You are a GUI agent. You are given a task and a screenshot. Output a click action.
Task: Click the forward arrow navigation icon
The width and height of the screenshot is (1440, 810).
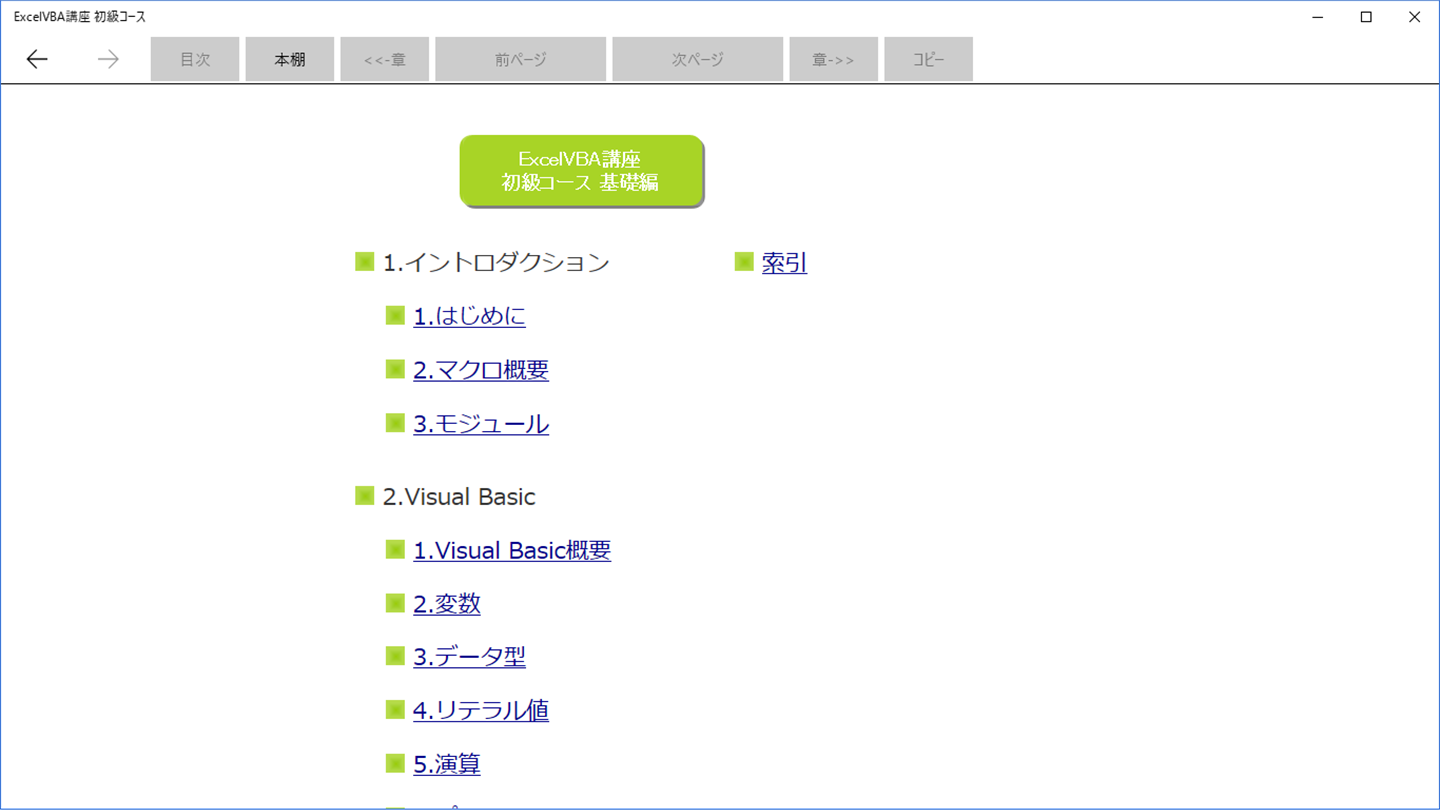(108, 60)
